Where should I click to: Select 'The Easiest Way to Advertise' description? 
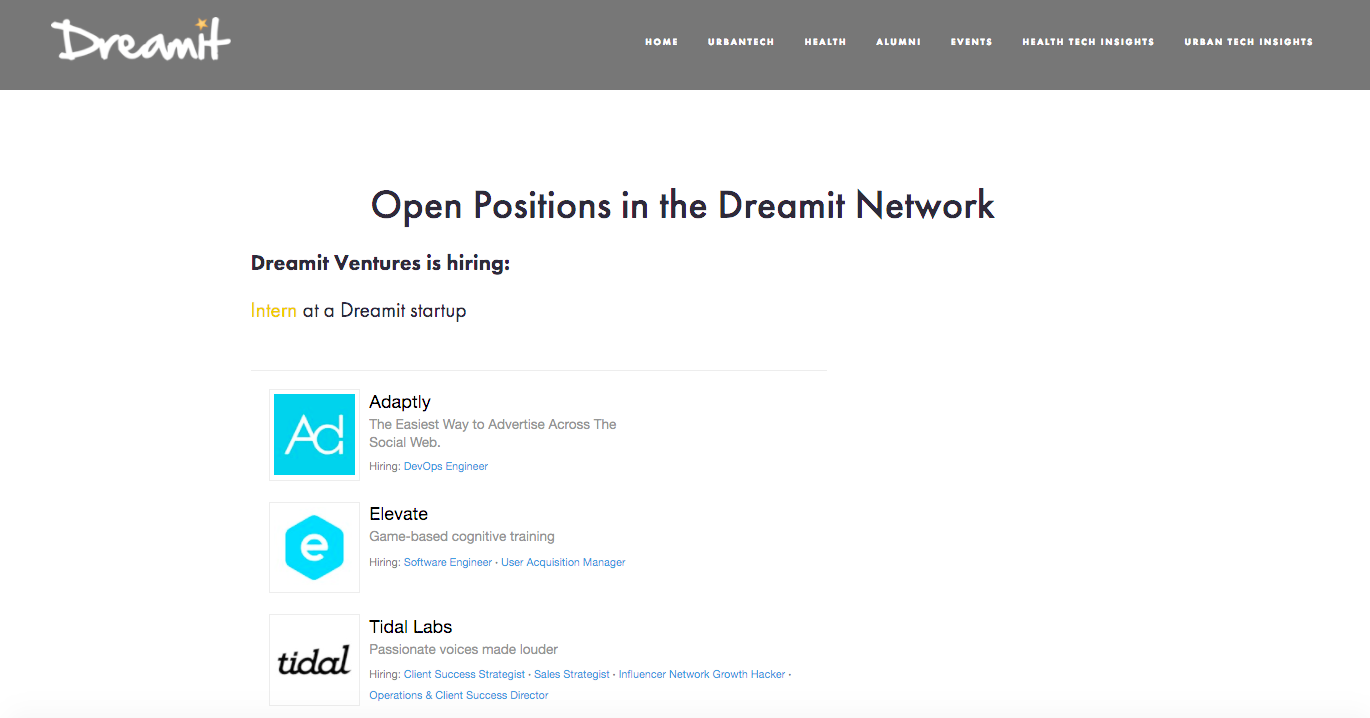coord(493,433)
